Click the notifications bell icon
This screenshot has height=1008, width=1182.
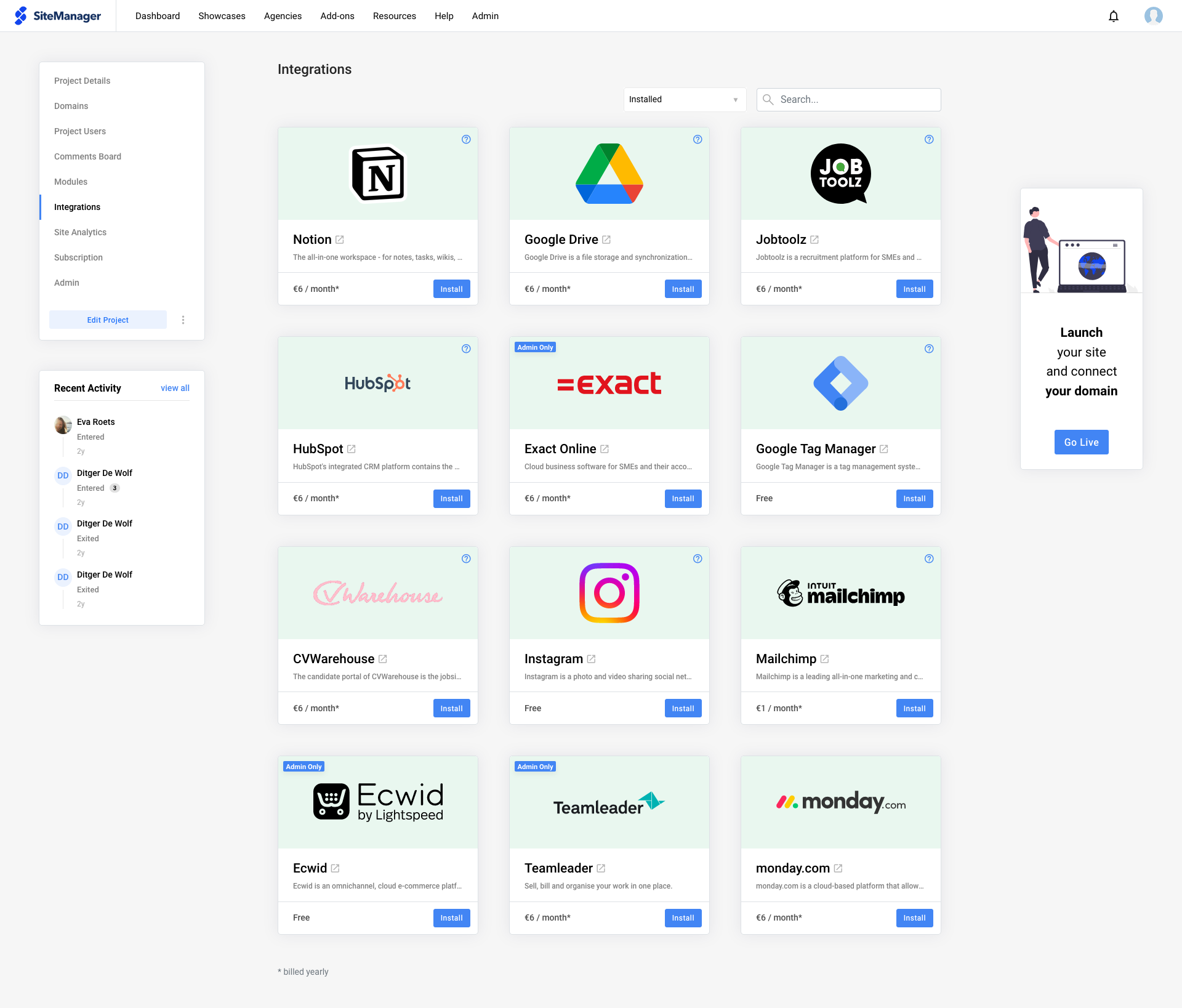(1113, 16)
